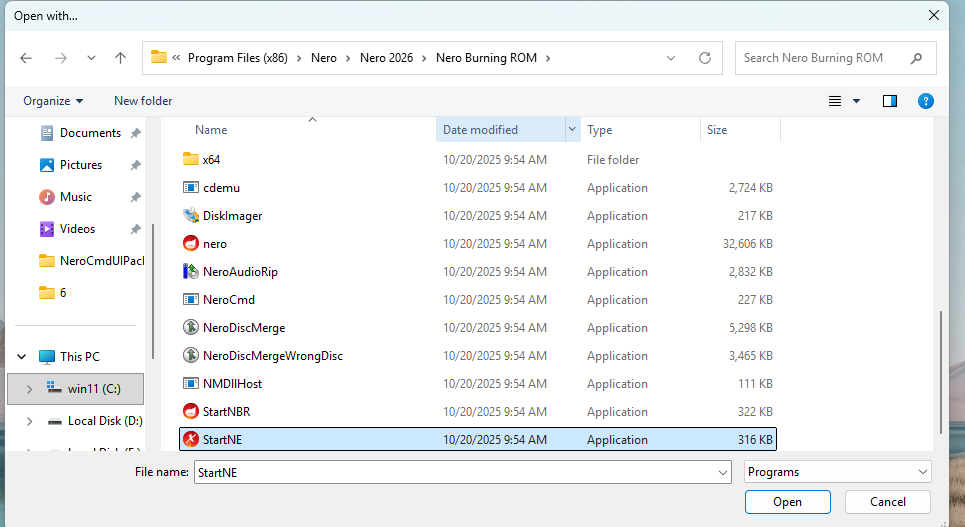Navigate to Nero 2026 breadcrumb

coord(386,58)
